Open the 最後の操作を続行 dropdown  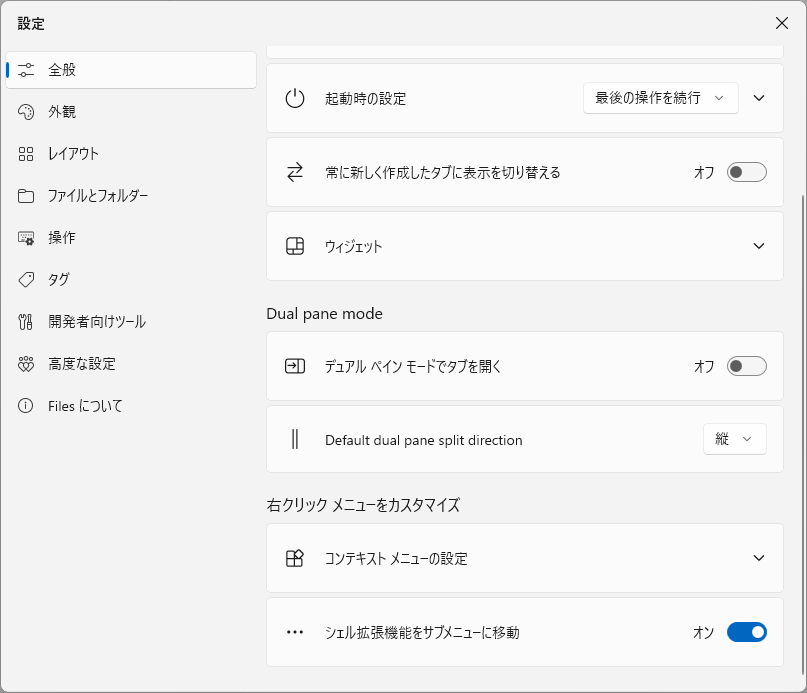pyautogui.click(x=660, y=98)
